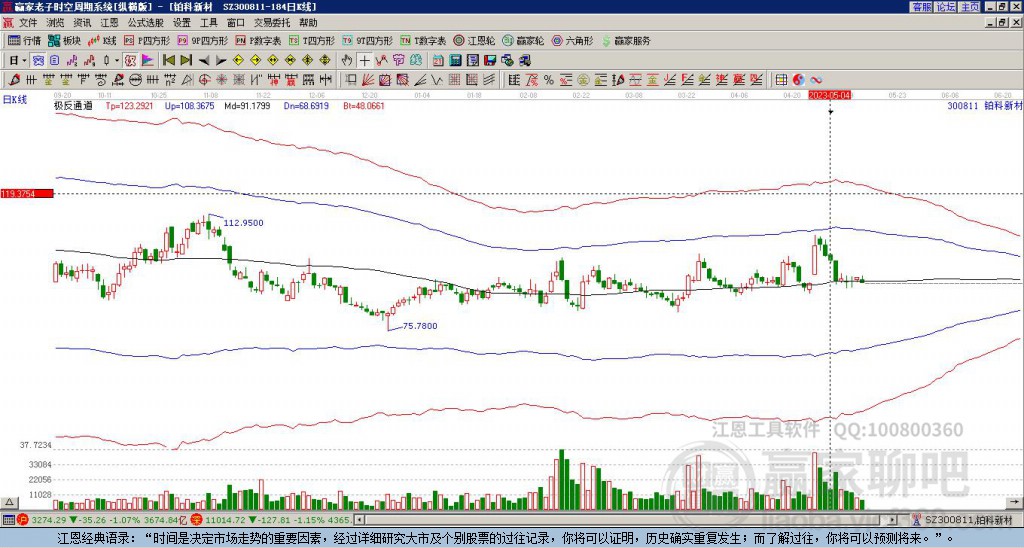Click the 2023-05-04 date marker
This screenshot has height=548, width=1024.
(x=829, y=95)
